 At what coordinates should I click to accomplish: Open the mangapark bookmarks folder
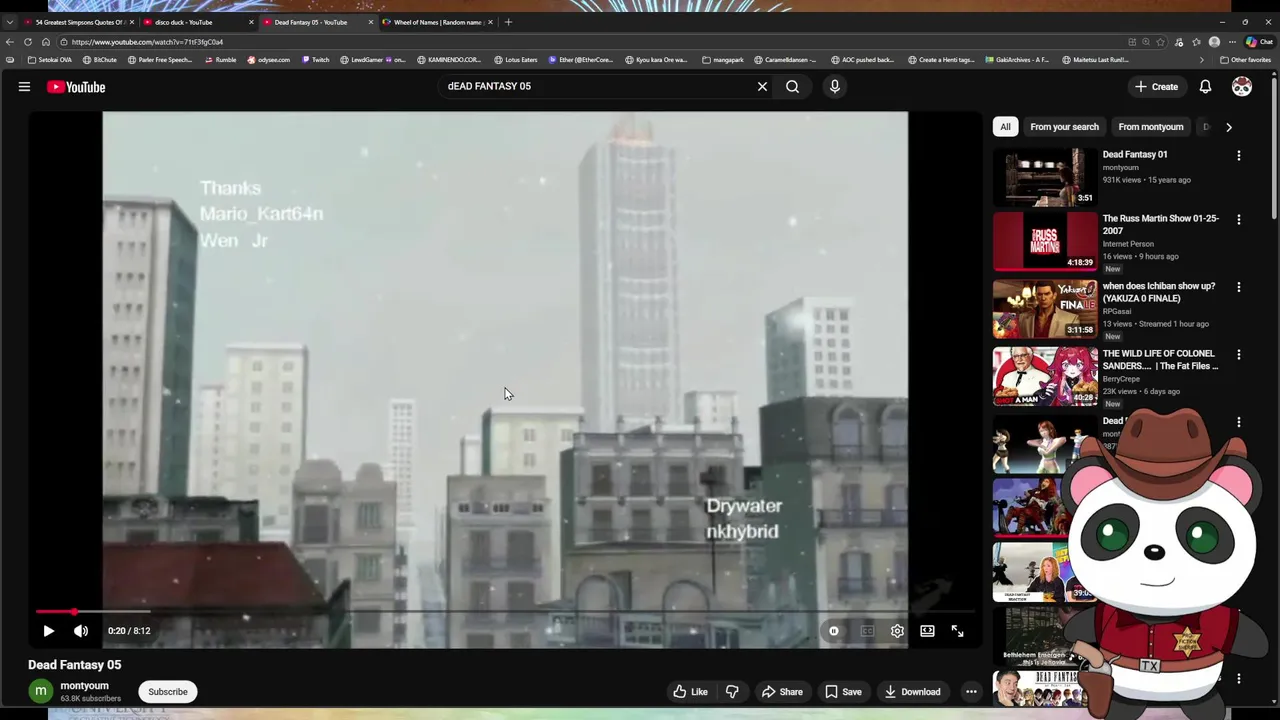click(723, 60)
